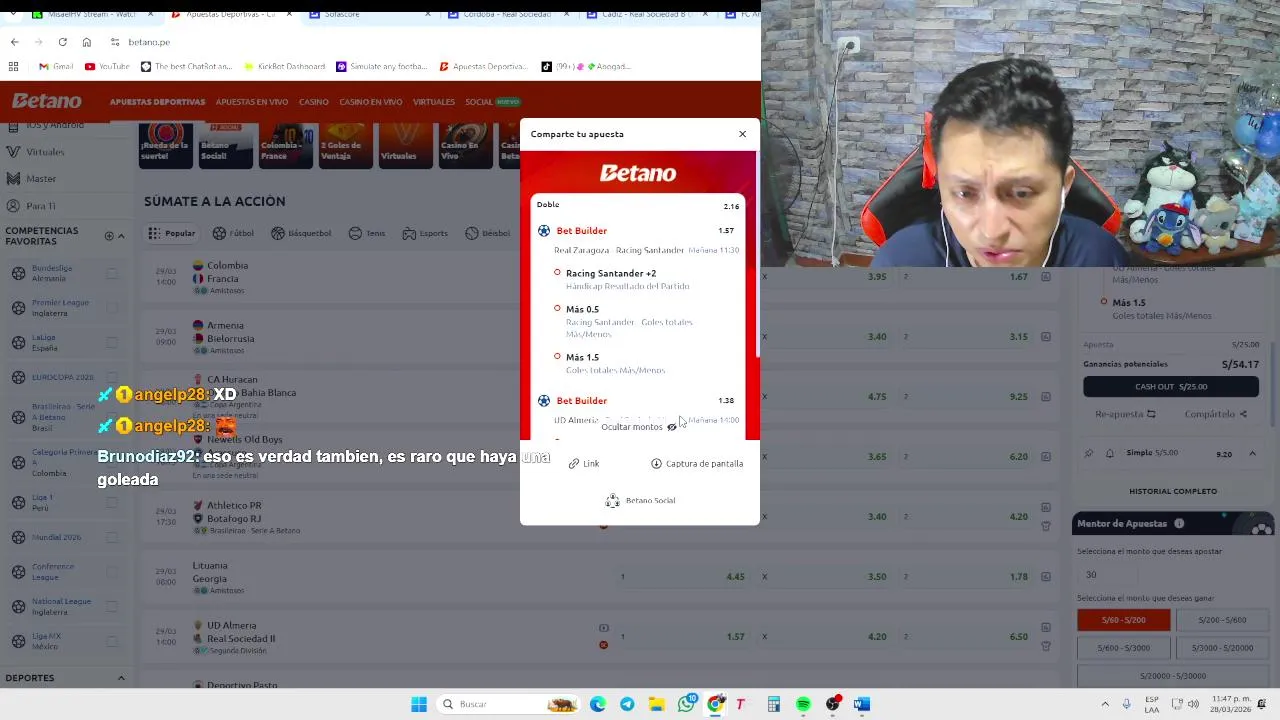The image size is (1280, 720).
Task: Click the Betano logo in the header
Action: [x=46, y=101]
